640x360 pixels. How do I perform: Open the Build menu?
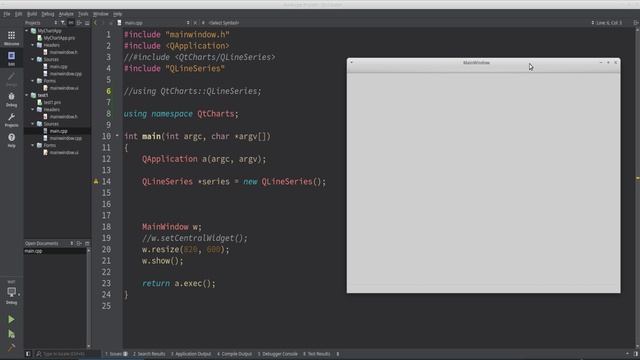[32, 14]
